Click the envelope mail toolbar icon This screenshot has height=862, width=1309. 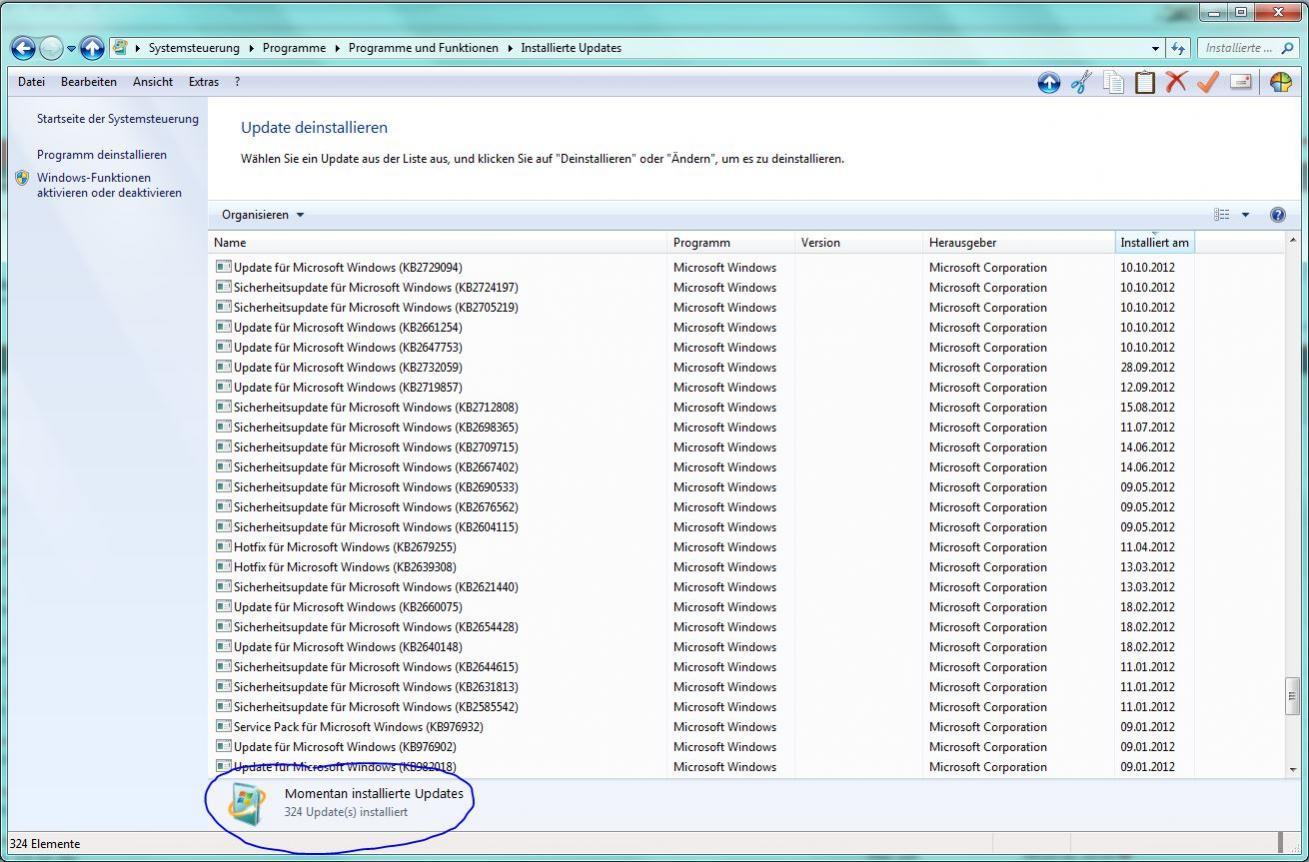coord(1241,83)
